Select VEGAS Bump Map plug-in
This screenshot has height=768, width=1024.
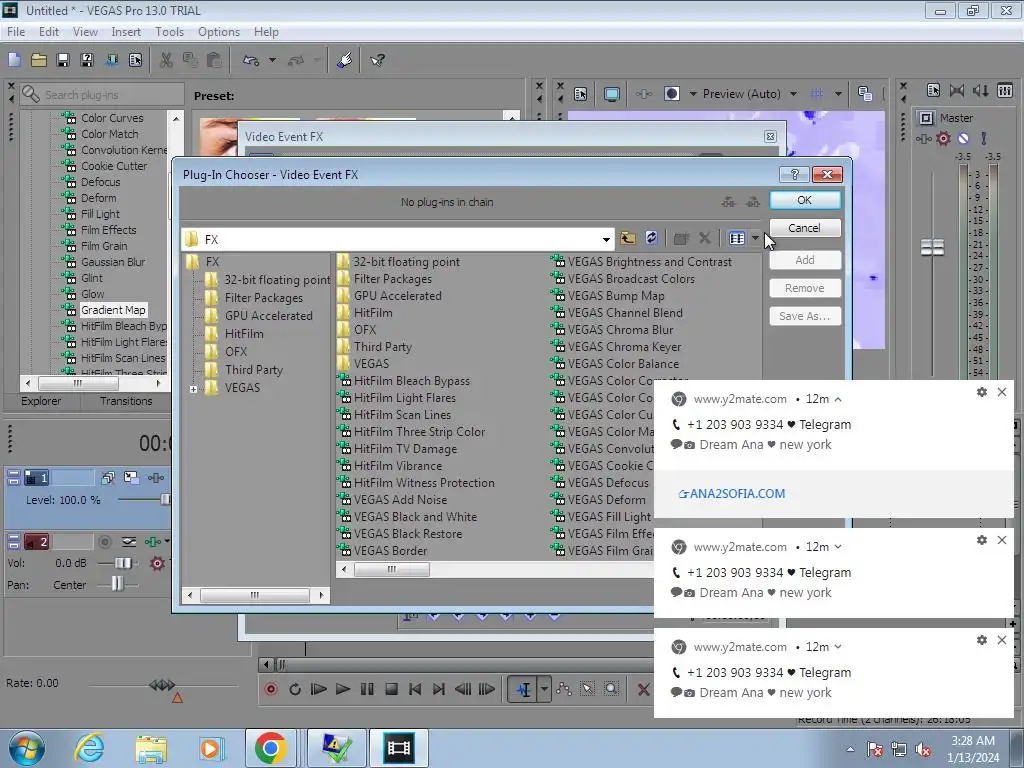click(x=616, y=296)
